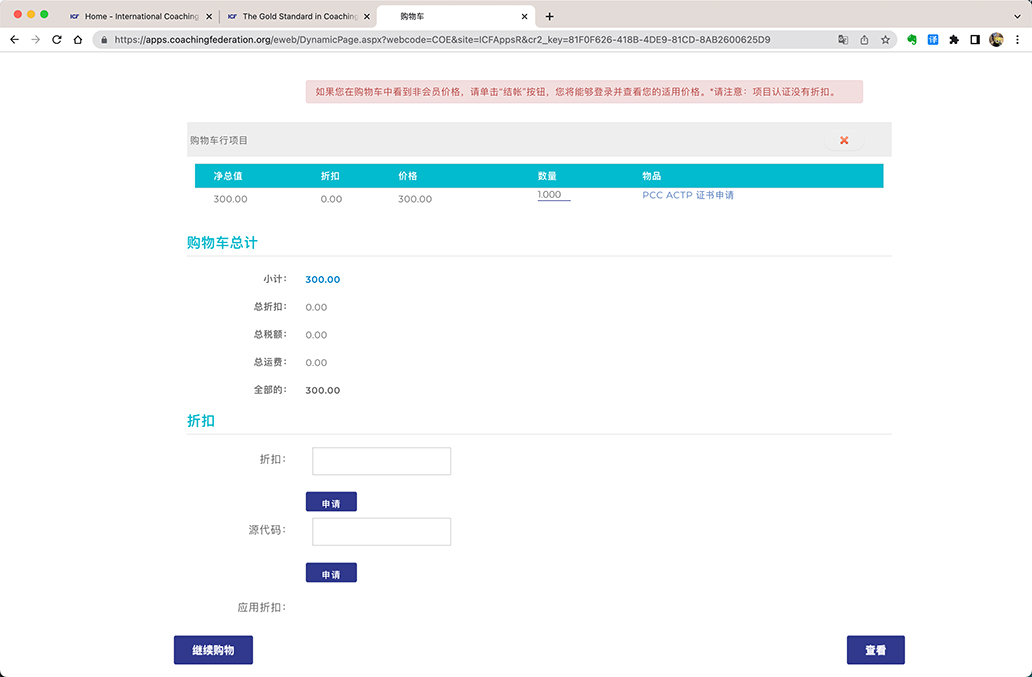The image size is (1032, 677).
Task: Open the Evernote extension icon
Action: (x=912, y=40)
